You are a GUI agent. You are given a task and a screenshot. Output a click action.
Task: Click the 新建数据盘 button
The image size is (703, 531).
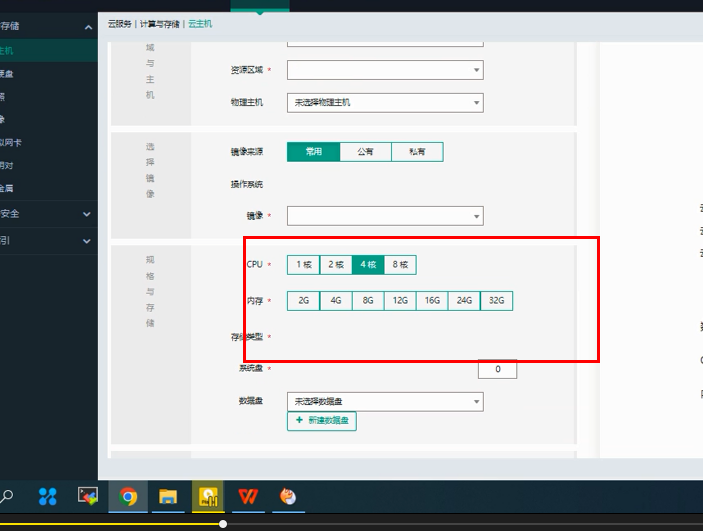[322, 421]
